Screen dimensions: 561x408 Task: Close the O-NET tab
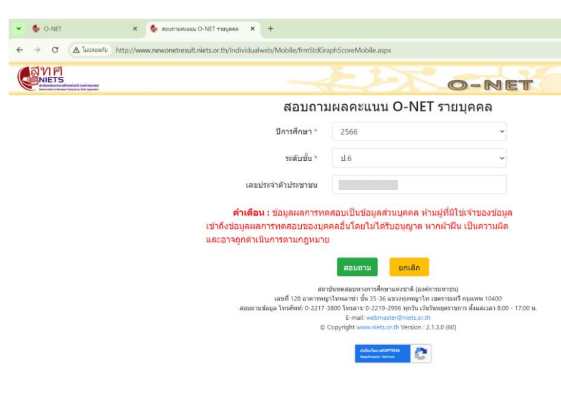coord(135,29)
